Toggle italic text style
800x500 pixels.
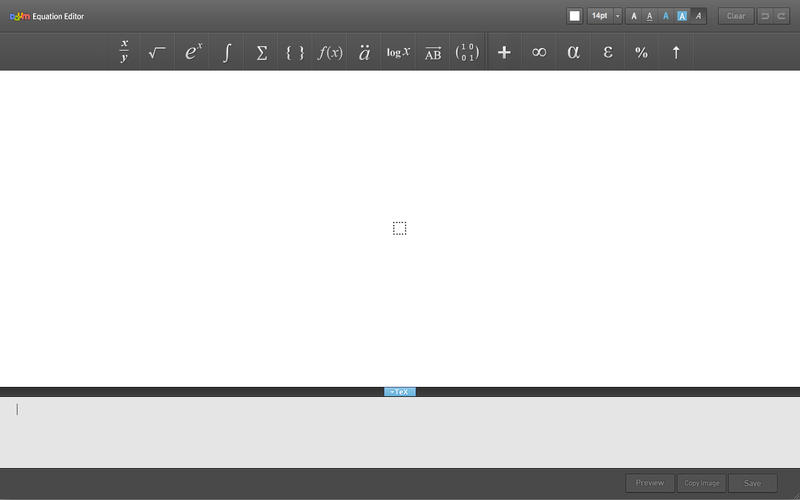coord(698,16)
